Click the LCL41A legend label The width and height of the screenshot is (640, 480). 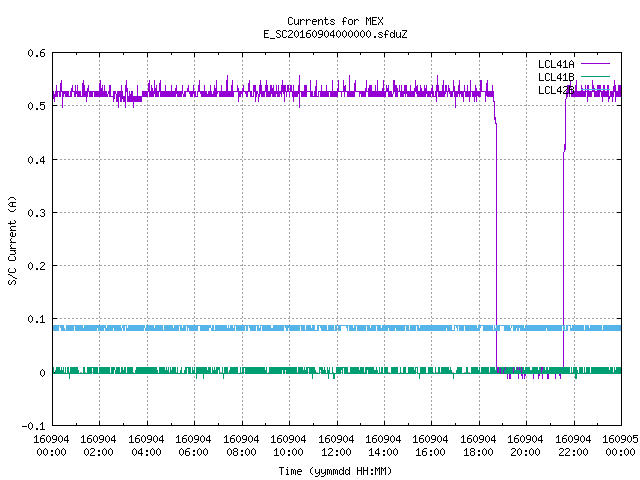point(556,64)
